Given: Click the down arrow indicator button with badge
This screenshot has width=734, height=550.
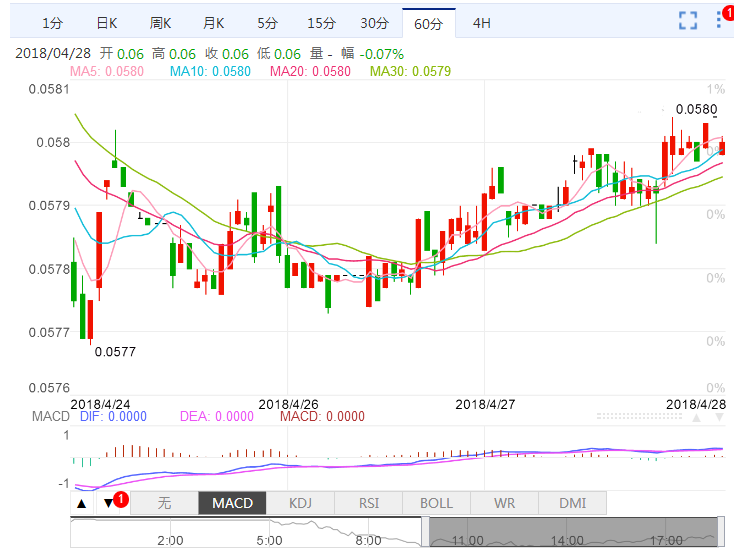Looking at the screenshot, I should [x=109, y=504].
